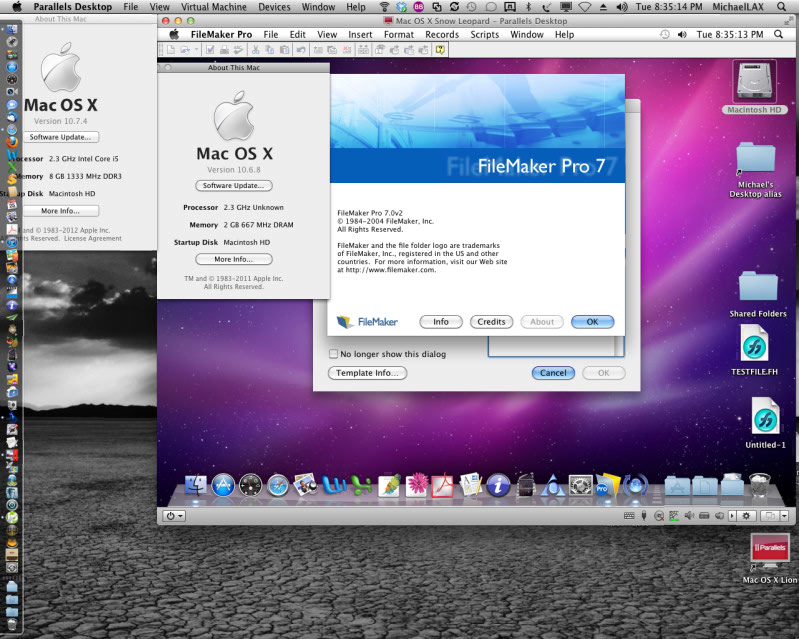799x639 pixels.
Task: Click Template Info... button
Action: coord(367,372)
